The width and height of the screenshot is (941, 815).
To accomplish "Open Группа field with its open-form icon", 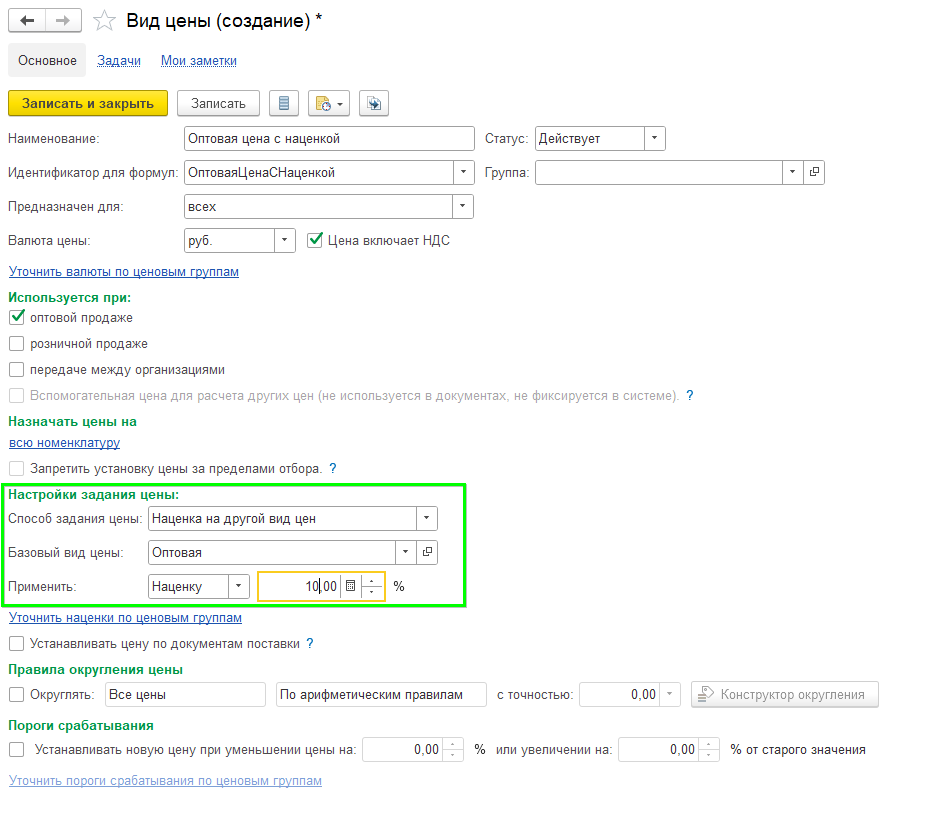I will coord(814,172).
